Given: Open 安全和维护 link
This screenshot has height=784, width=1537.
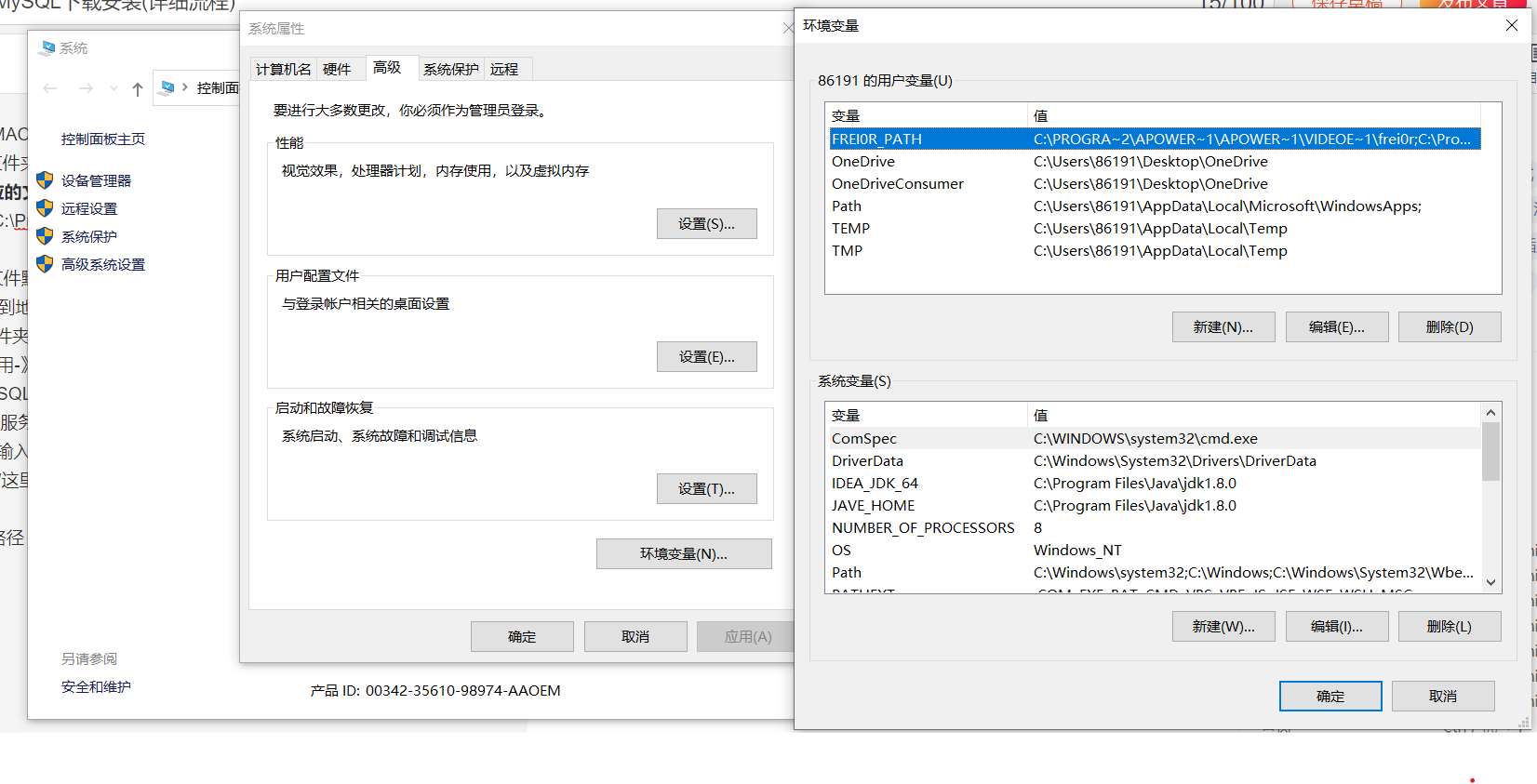Looking at the screenshot, I should (x=96, y=687).
